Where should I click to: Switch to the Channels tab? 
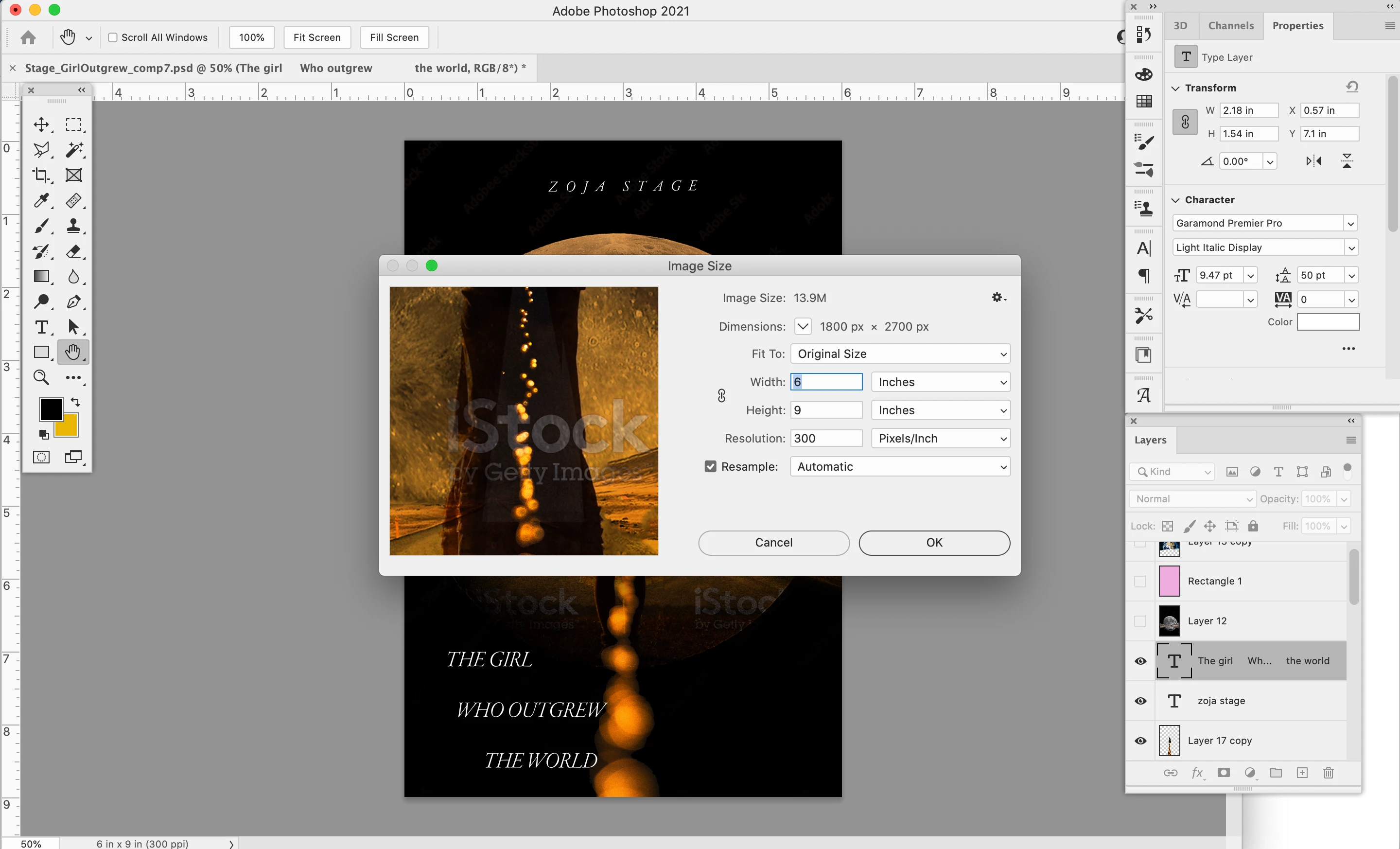[x=1231, y=26]
